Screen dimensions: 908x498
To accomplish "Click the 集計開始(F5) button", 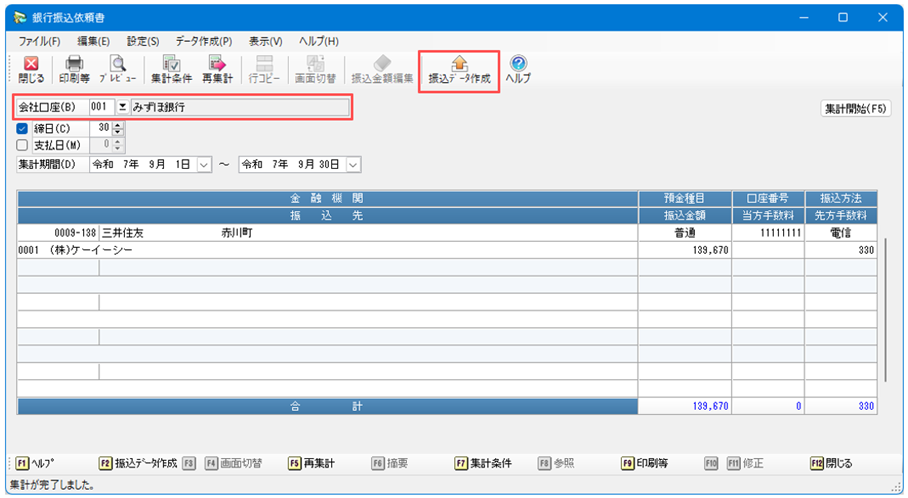I will tap(855, 108).
